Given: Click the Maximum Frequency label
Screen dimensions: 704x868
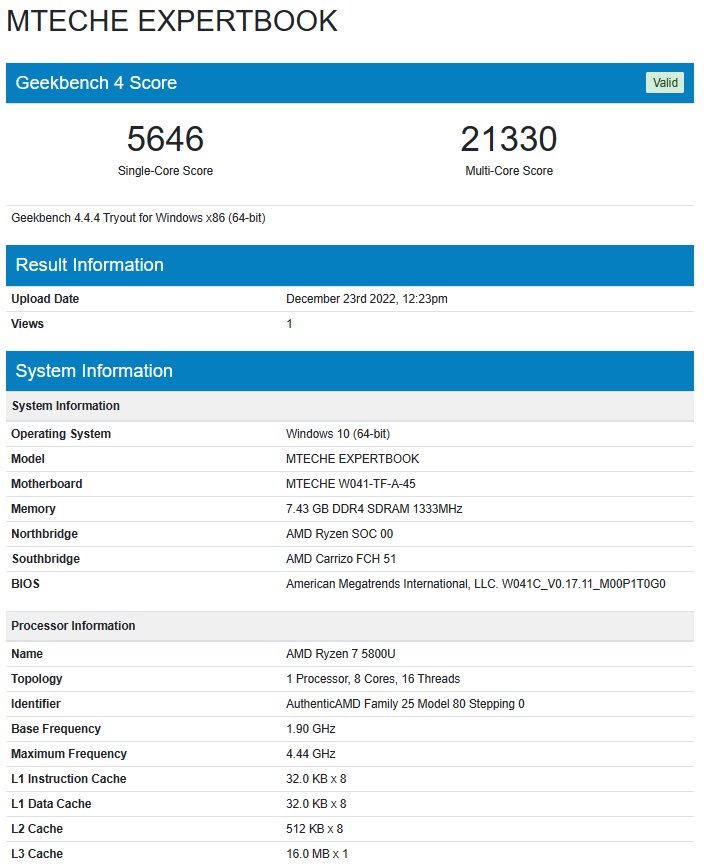Looking at the screenshot, I should point(69,754).
